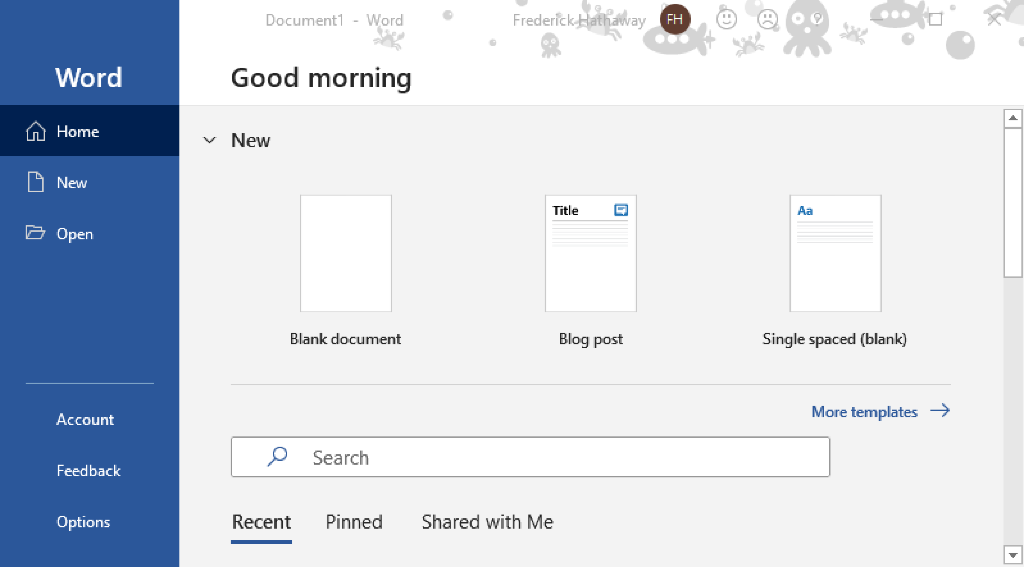Click the magnifier icon in search box
The width and height of the screenshot is (1024, 567).
pos(278,457)
